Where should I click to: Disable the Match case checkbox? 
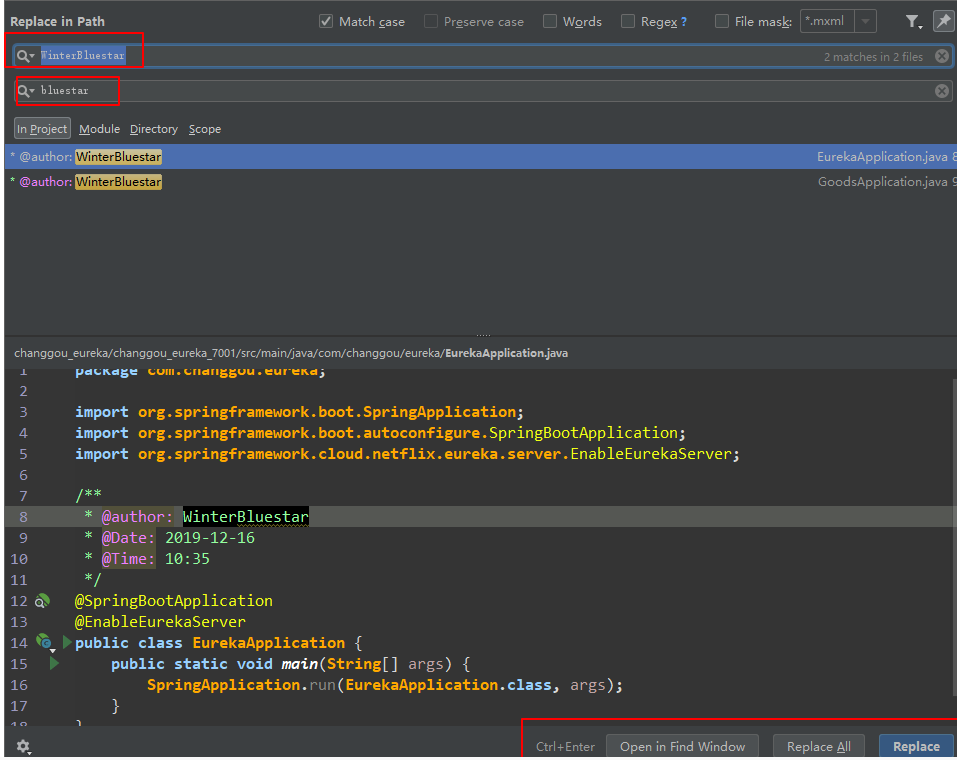point(326,21)
